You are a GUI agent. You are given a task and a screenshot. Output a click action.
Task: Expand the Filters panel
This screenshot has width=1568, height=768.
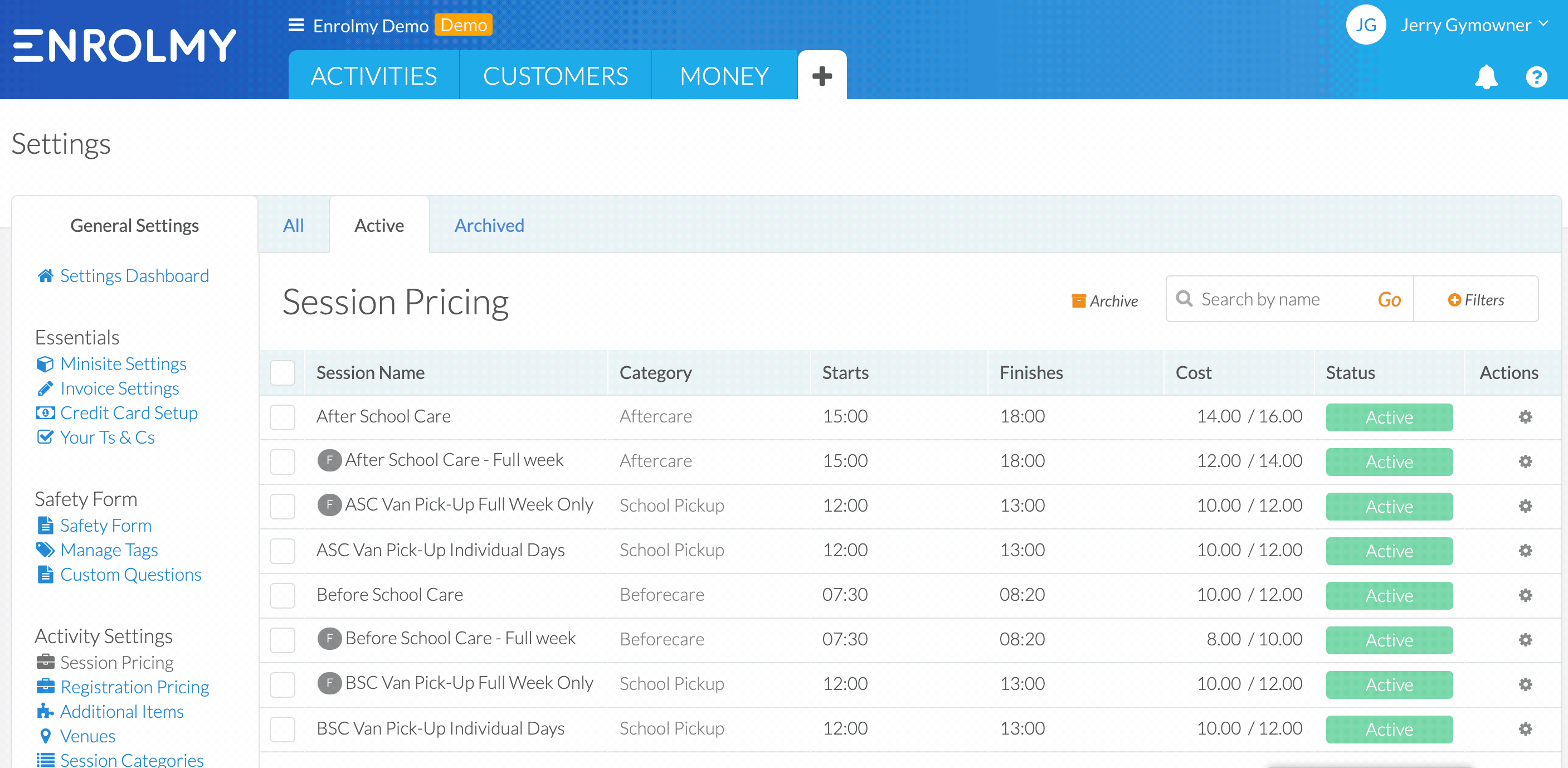1476,299
